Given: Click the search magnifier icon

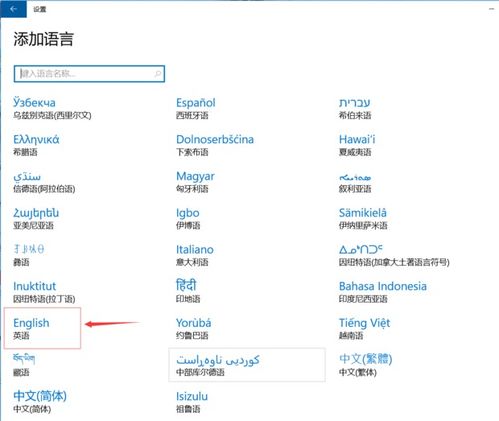Looking at the screenshot, I should coord(158,74).
